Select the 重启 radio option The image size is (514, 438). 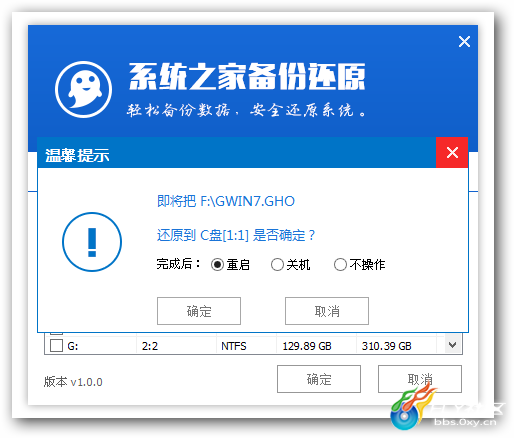(217, 265)
